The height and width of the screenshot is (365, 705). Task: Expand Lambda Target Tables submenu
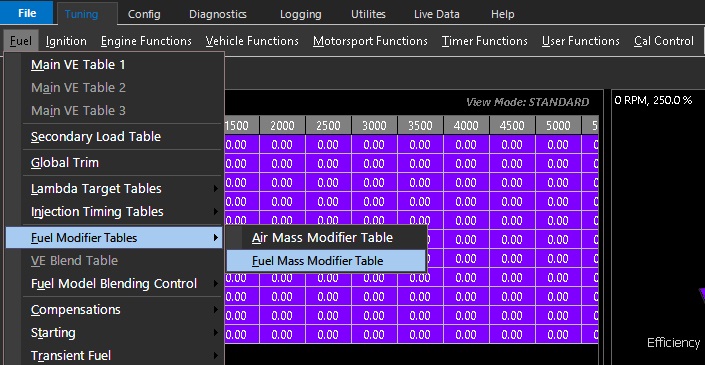(x=115, y=189)
